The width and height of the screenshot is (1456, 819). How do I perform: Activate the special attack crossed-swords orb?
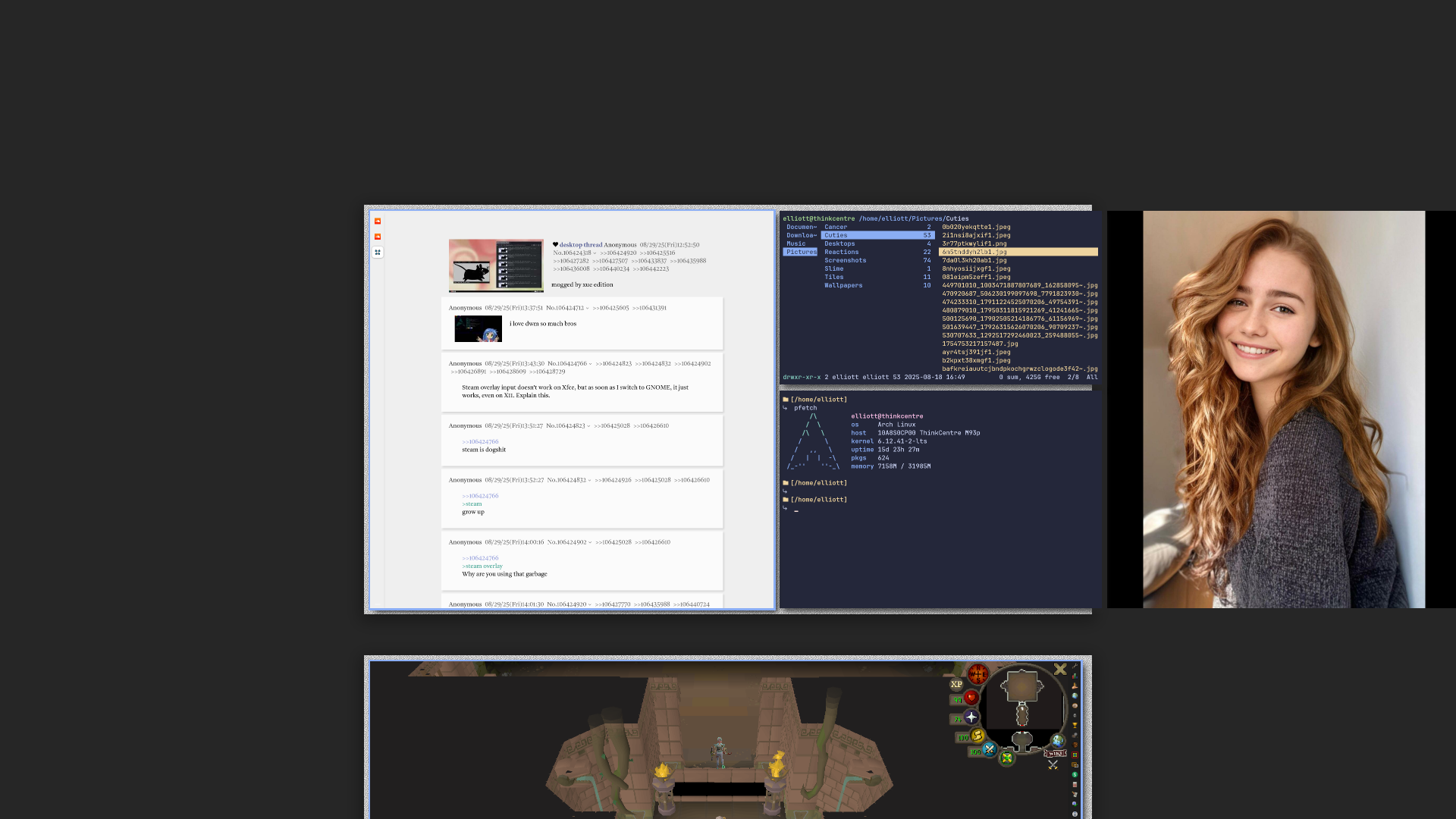(990, 749)
